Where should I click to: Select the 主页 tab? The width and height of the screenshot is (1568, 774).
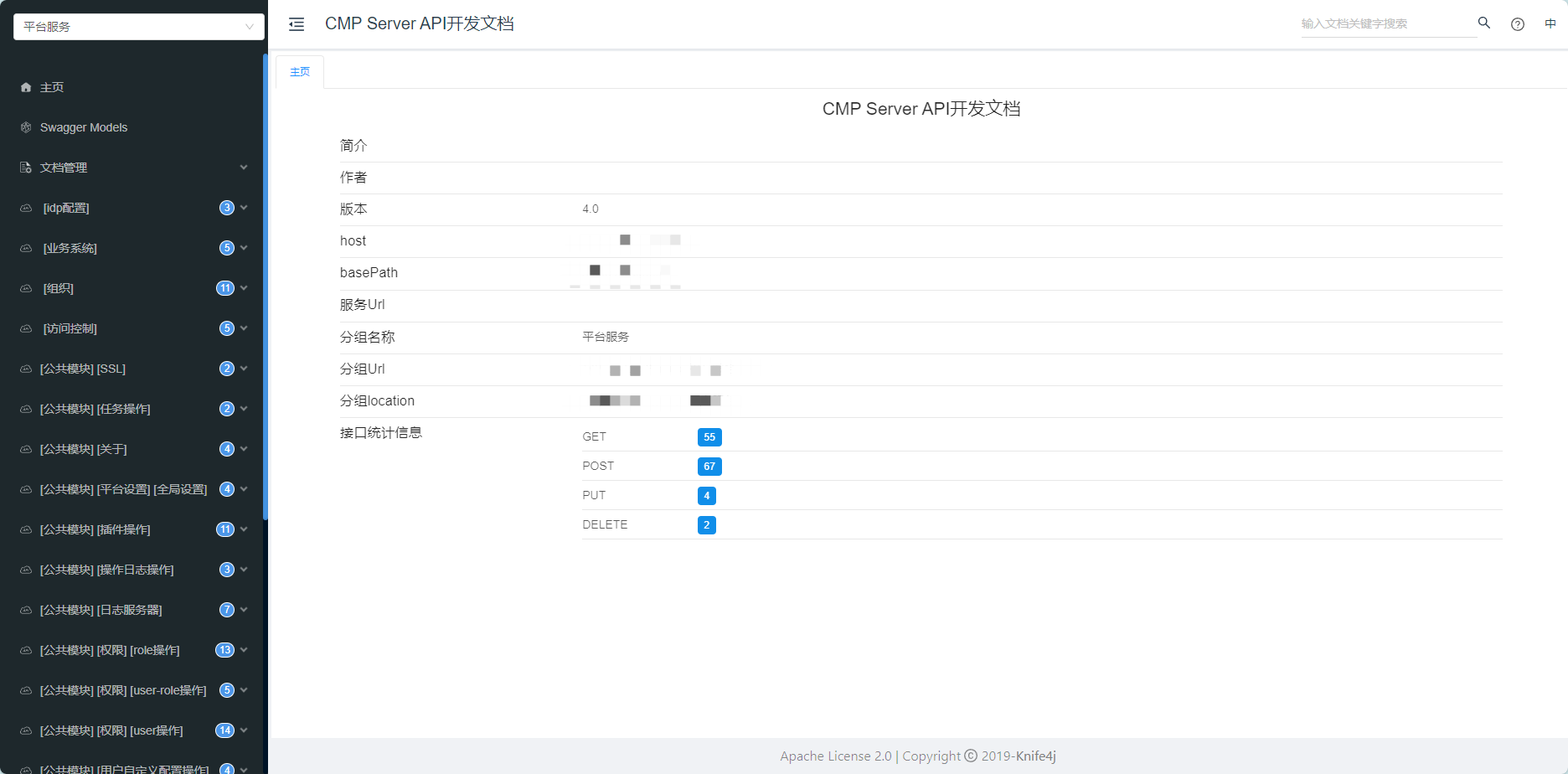click(x=300, y=72)
